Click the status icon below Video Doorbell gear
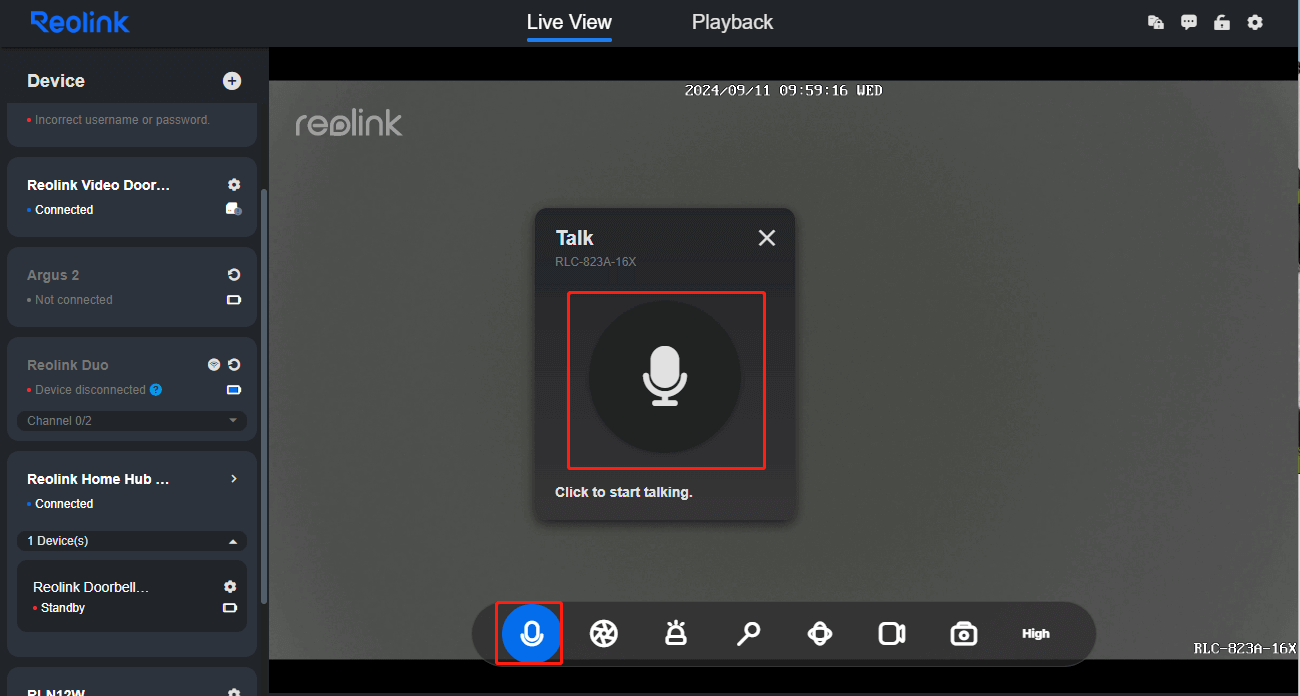The image size is (1300, 696). 234,209
